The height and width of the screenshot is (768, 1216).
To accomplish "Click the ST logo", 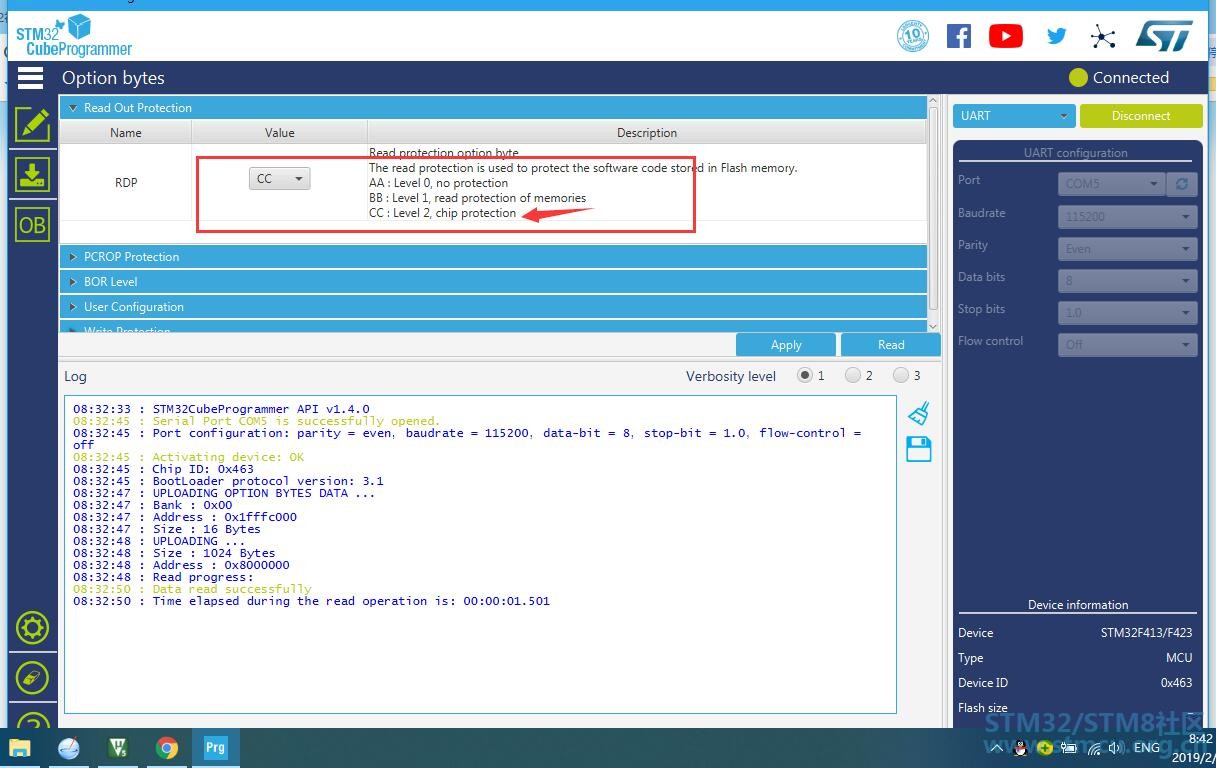I will tap(1164, 36).
